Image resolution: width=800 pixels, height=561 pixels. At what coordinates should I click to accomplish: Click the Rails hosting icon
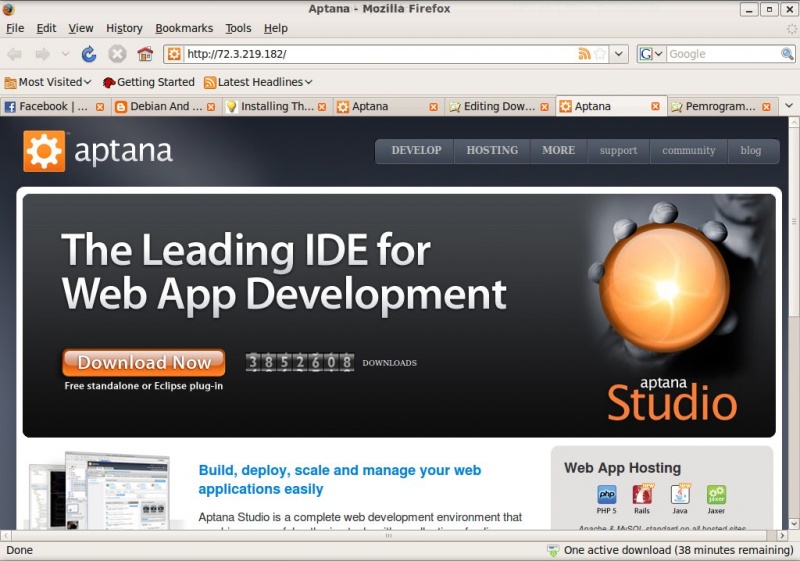click(641, 495)
